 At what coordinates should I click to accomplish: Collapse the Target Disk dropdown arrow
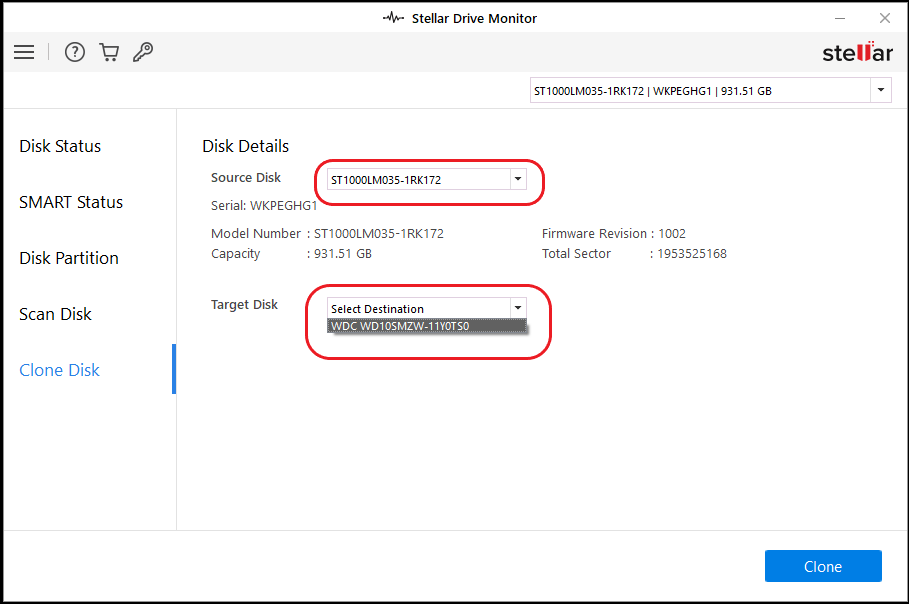[518, 308]
